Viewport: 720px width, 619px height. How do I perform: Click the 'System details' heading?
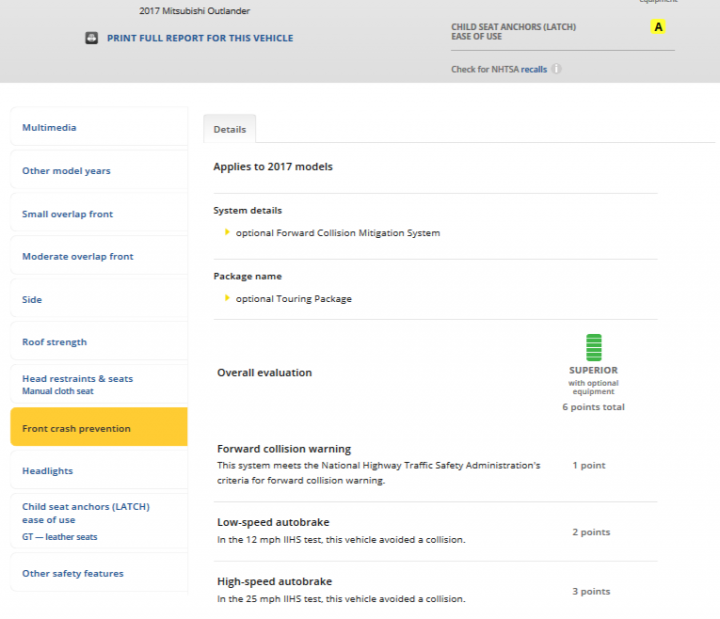pyautogui.click(x=248, y=210)
